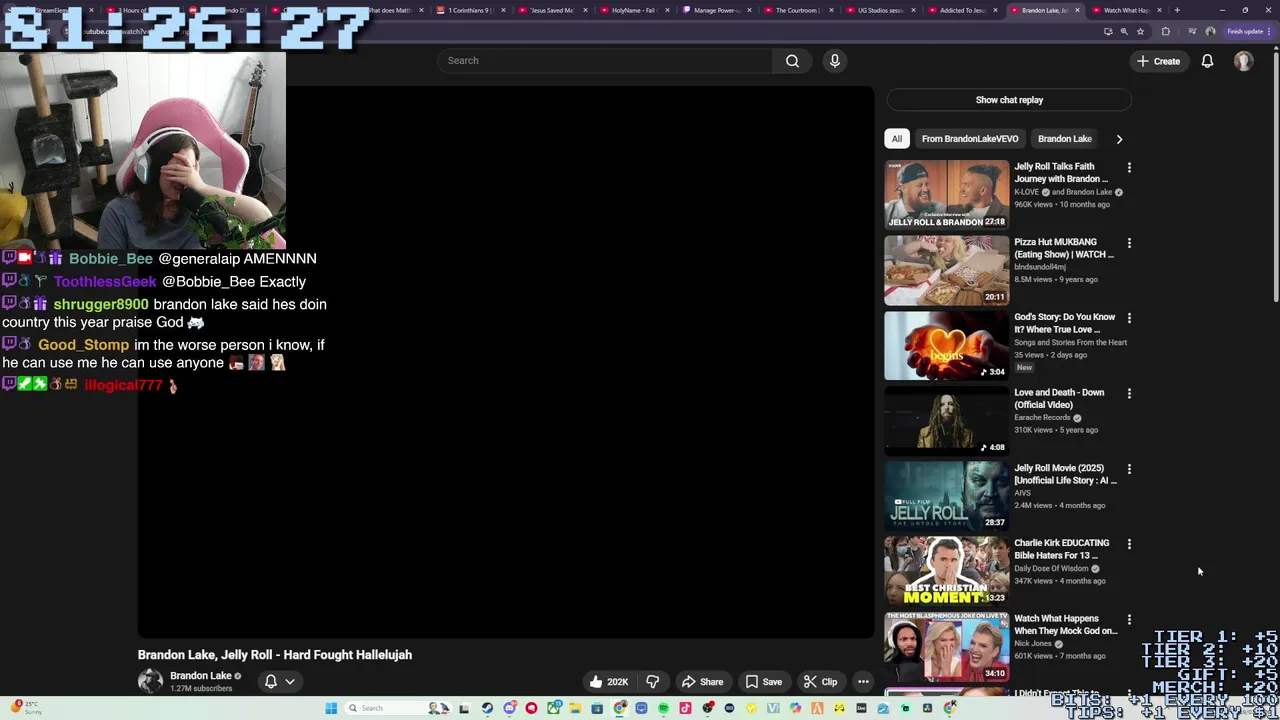Close the Watch What Happens browser tab
The image size is (1280, 720).
pos(1160,10)
